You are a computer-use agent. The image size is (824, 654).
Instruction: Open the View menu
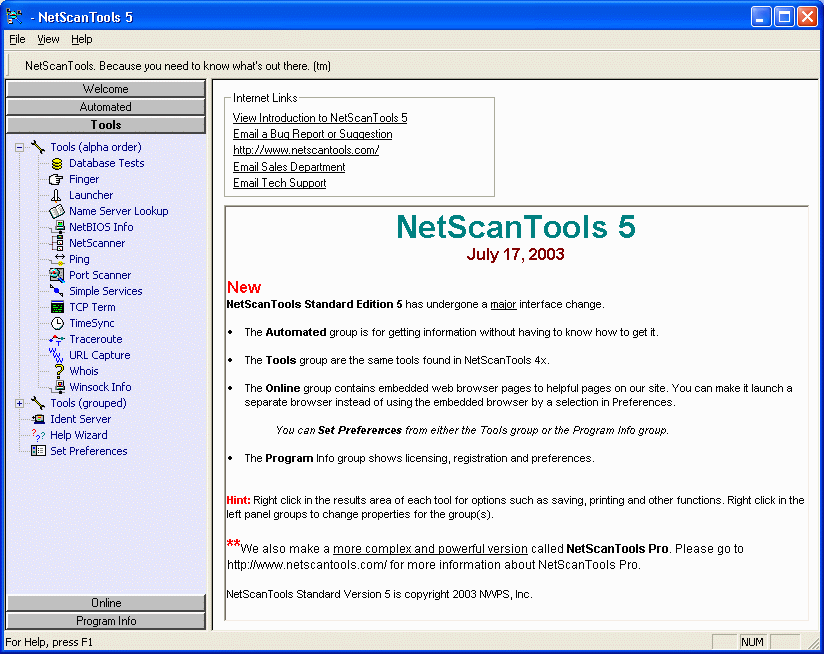click(48, 39)
